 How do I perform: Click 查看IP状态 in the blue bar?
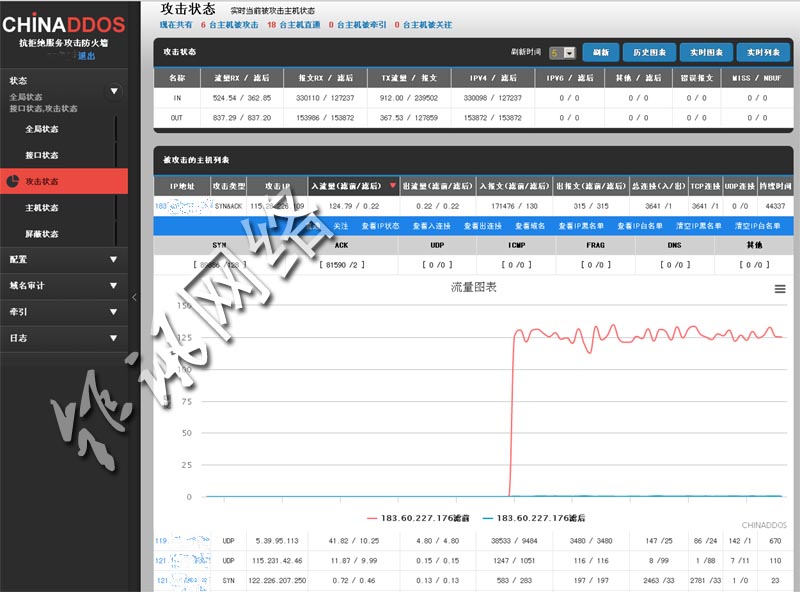380,226
